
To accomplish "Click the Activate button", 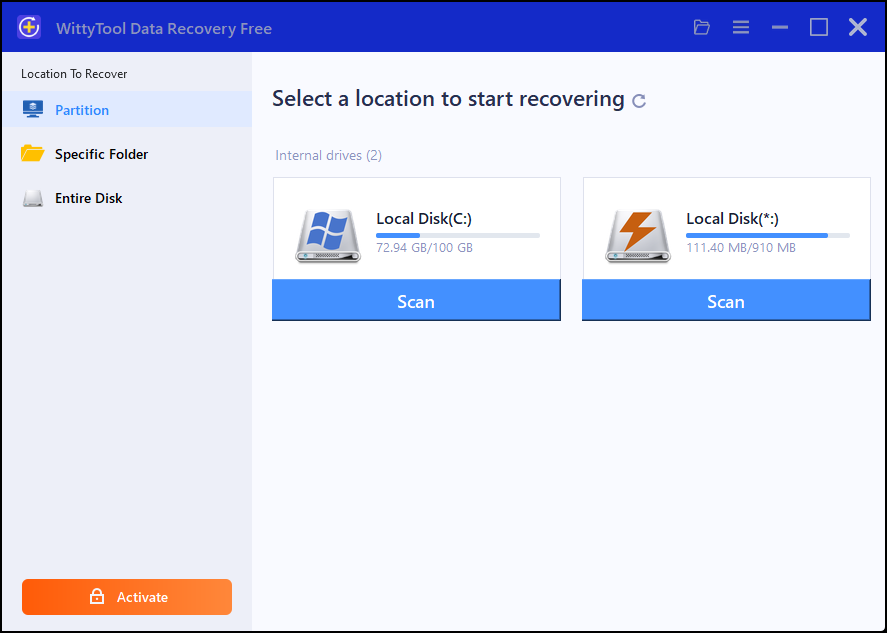I will [126, 597].
